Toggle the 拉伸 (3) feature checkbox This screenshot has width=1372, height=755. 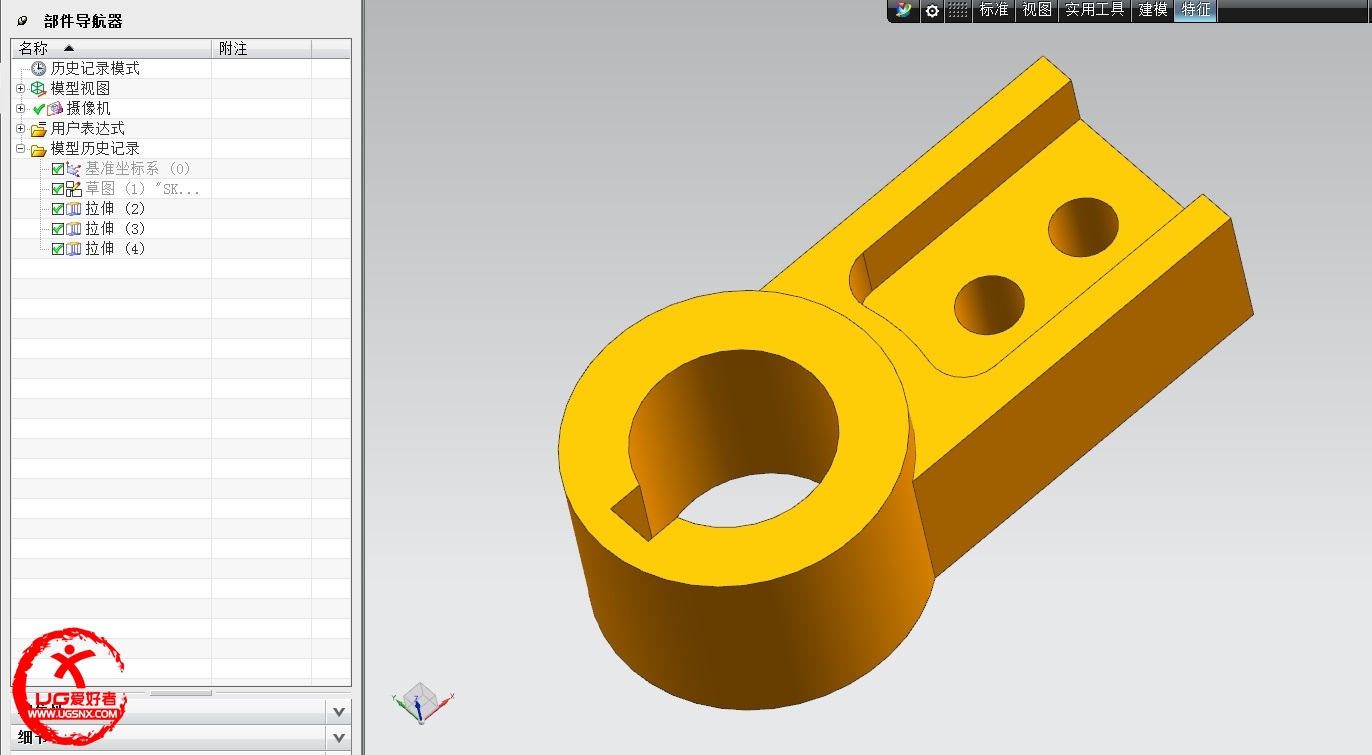click(x=58, y=229)
